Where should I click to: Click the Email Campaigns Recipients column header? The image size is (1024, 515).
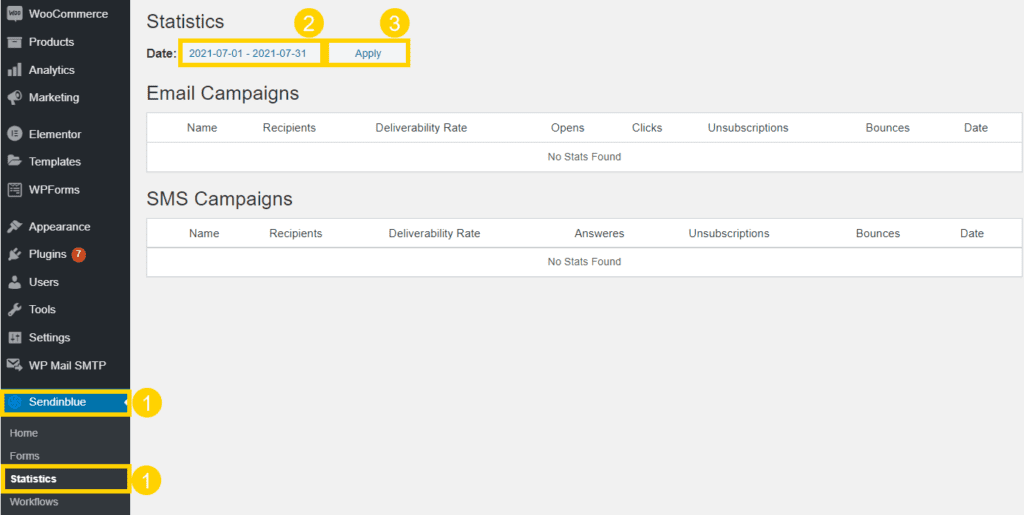pyautogui.click(x=289, y=128)
